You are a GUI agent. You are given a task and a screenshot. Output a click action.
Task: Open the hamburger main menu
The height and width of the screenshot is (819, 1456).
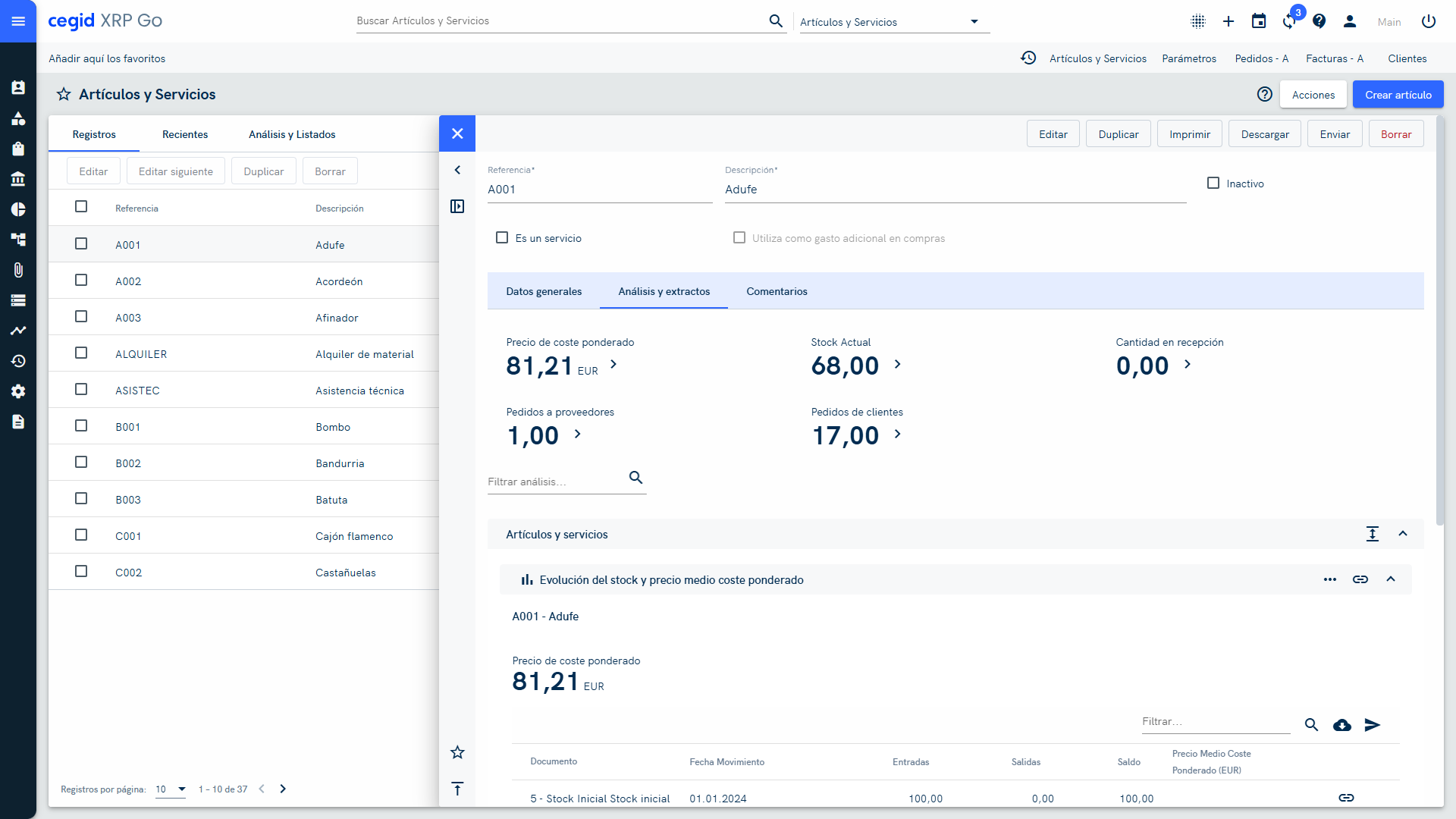18,21
